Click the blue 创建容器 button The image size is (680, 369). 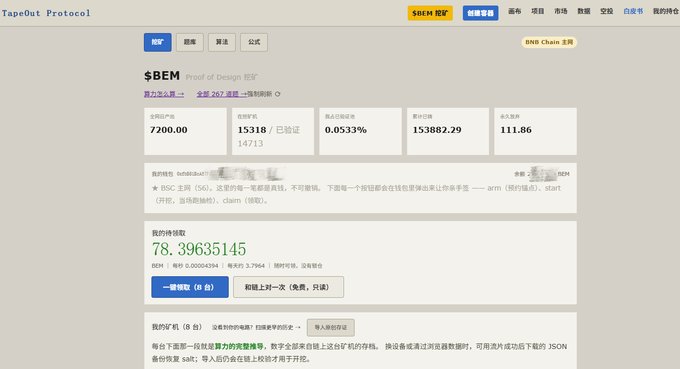click(480, 13)
